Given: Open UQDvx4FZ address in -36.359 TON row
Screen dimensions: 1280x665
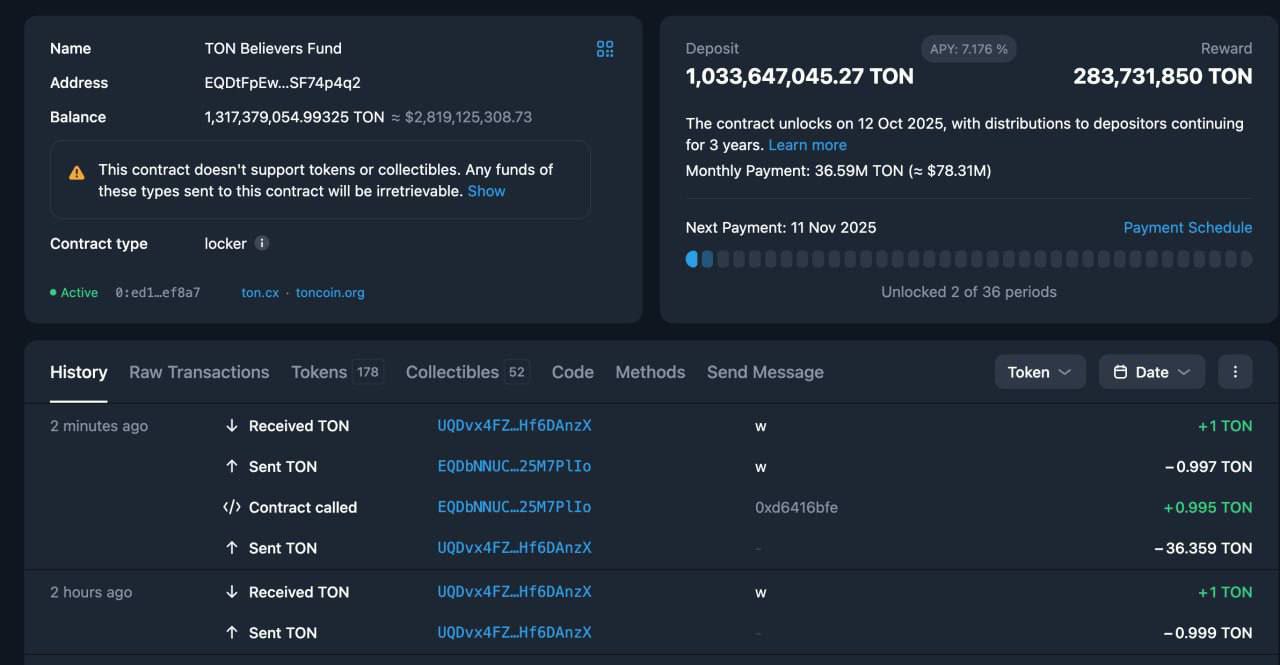Looking at the screenshot, I should pyautogui.click(x=514, y=548).
